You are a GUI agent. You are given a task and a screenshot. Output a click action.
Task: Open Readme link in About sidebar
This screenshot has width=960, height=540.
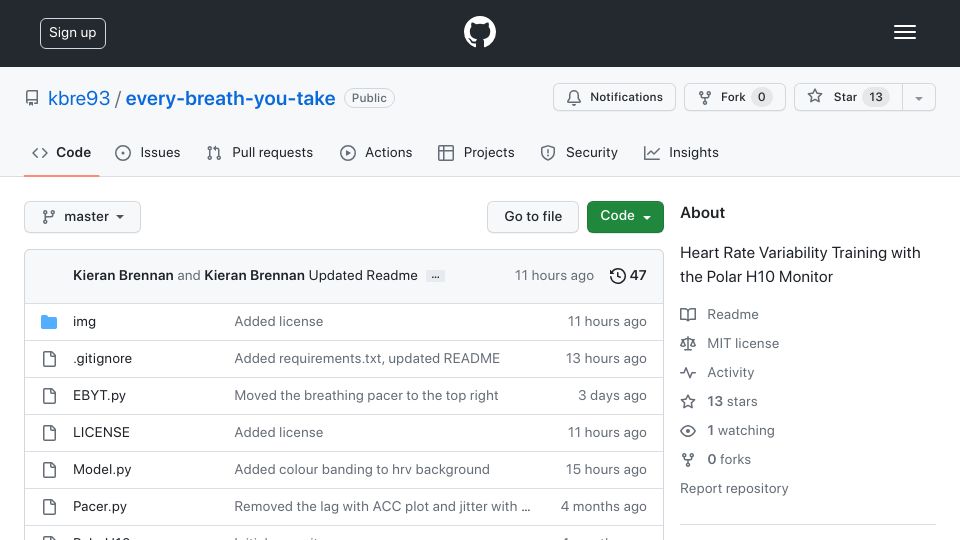click(x=732, y=314)
